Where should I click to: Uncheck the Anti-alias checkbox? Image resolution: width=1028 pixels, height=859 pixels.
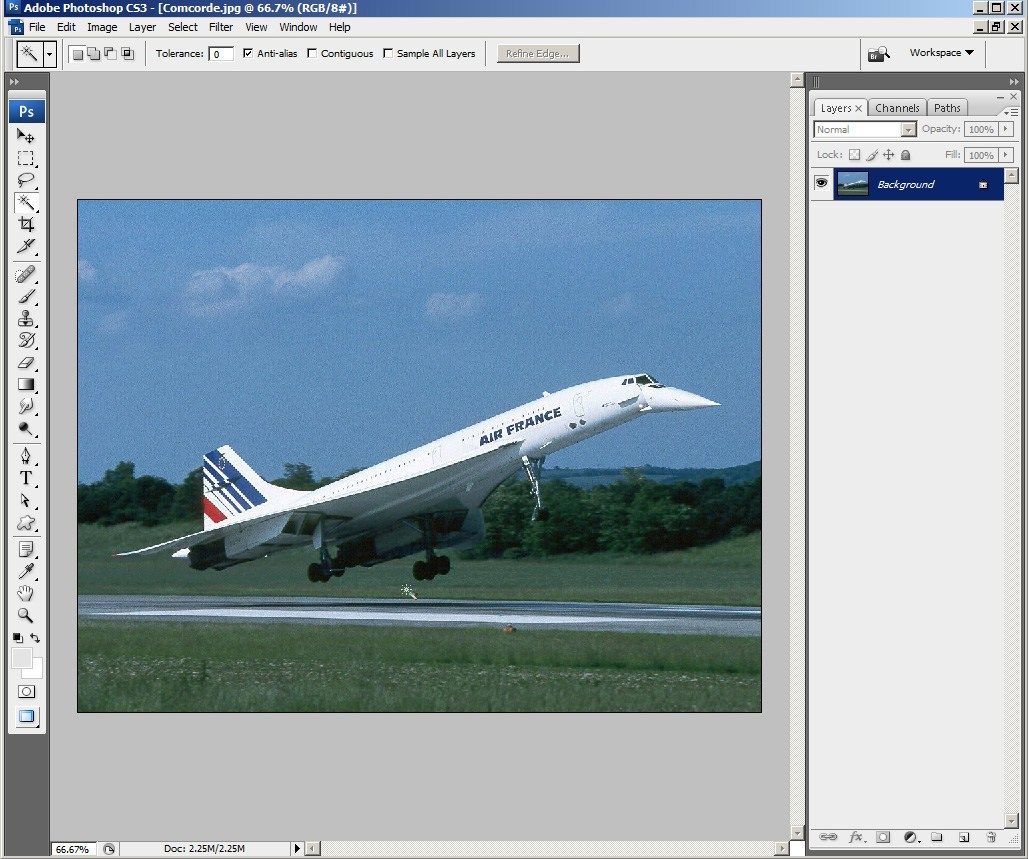(x=248, y=54)
